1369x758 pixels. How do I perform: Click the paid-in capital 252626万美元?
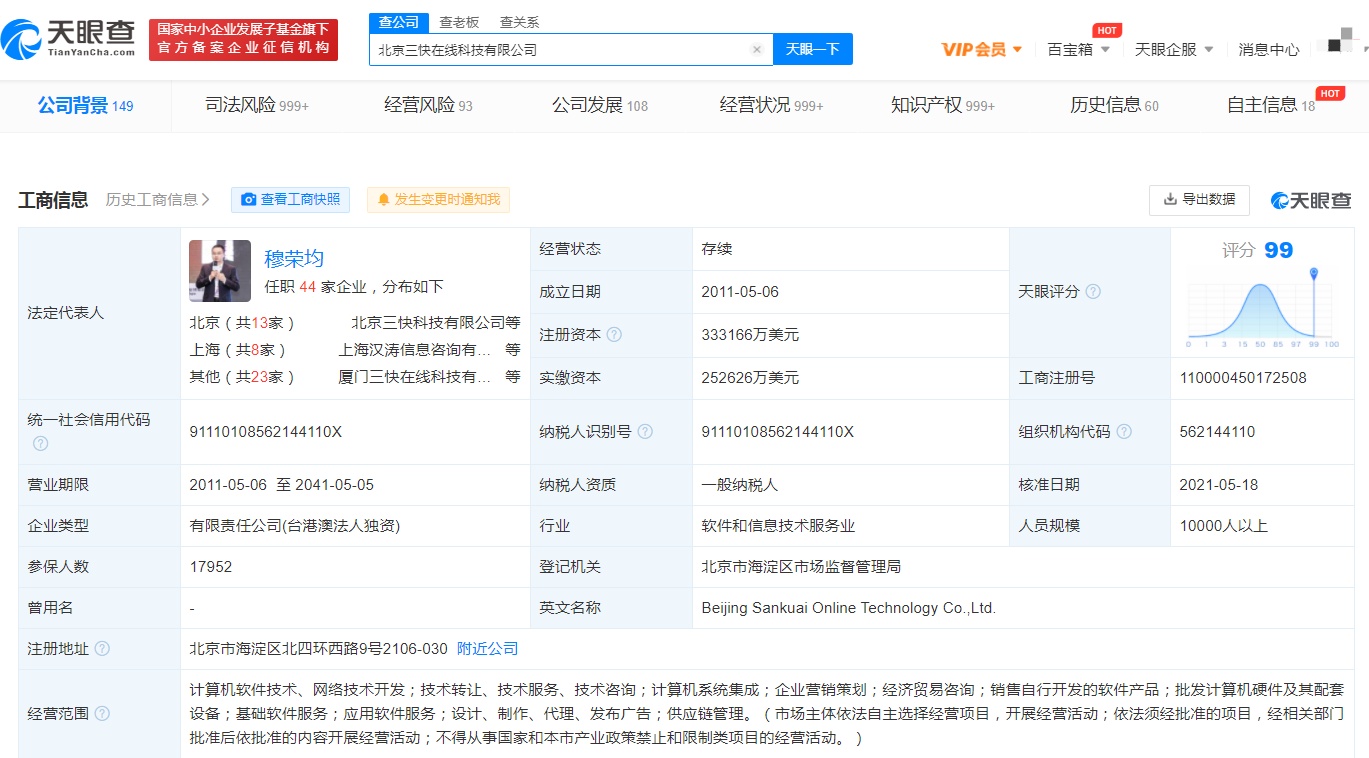[x=750, y=378]
